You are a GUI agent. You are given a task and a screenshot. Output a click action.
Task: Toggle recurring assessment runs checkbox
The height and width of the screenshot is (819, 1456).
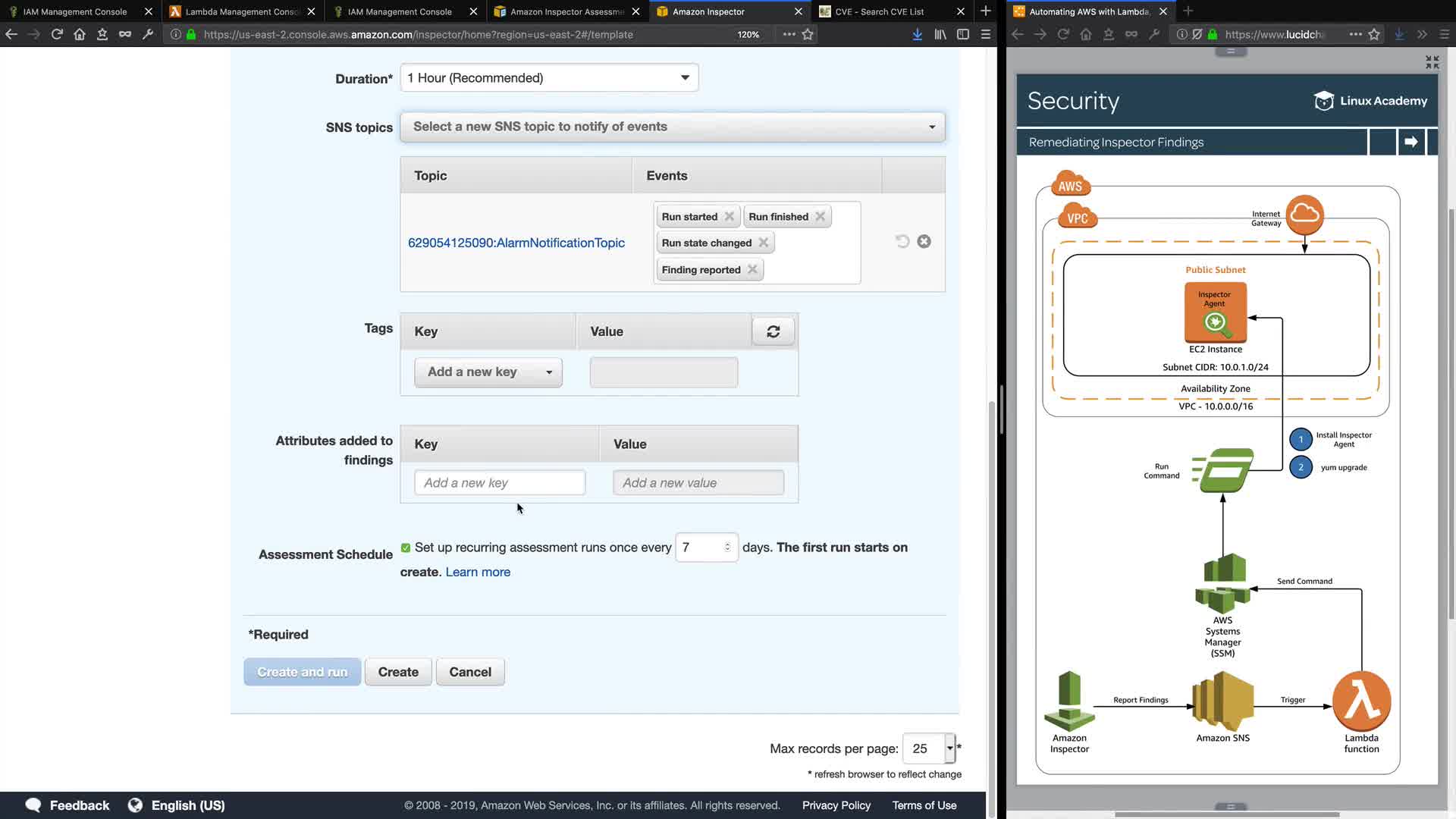point(406,548)
